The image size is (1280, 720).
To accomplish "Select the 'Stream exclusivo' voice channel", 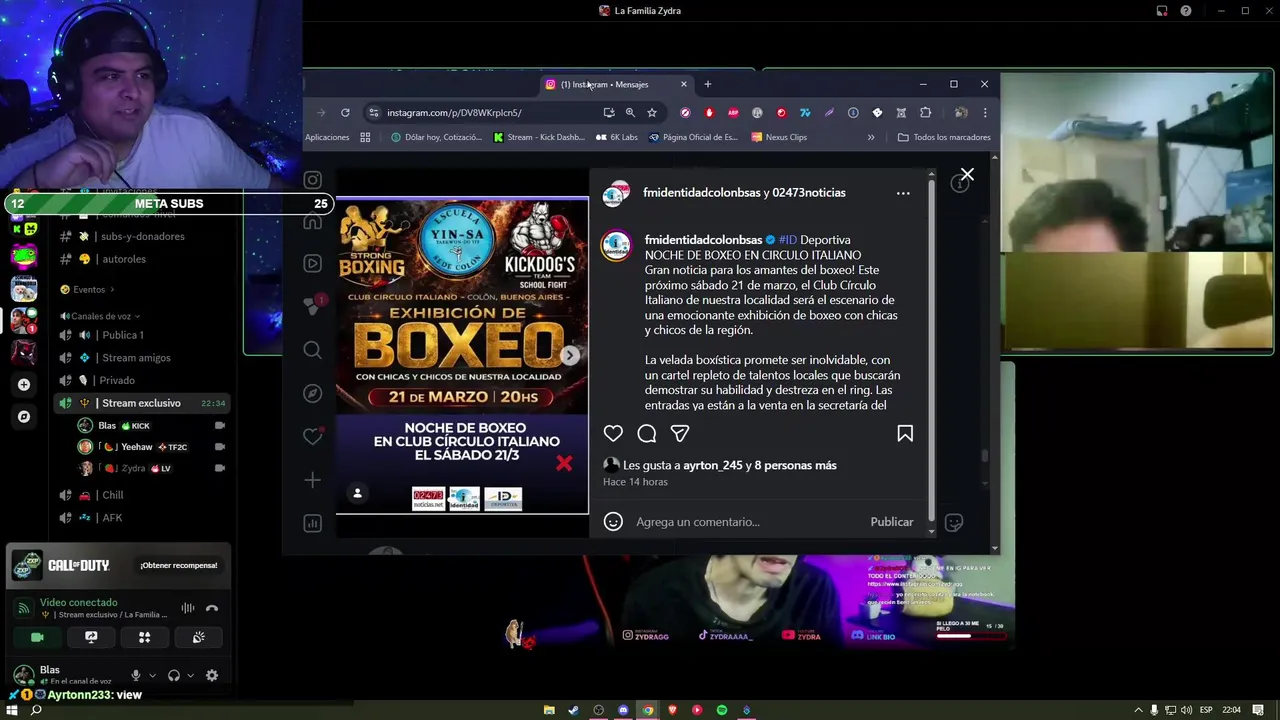I will (x=140, y=403).
